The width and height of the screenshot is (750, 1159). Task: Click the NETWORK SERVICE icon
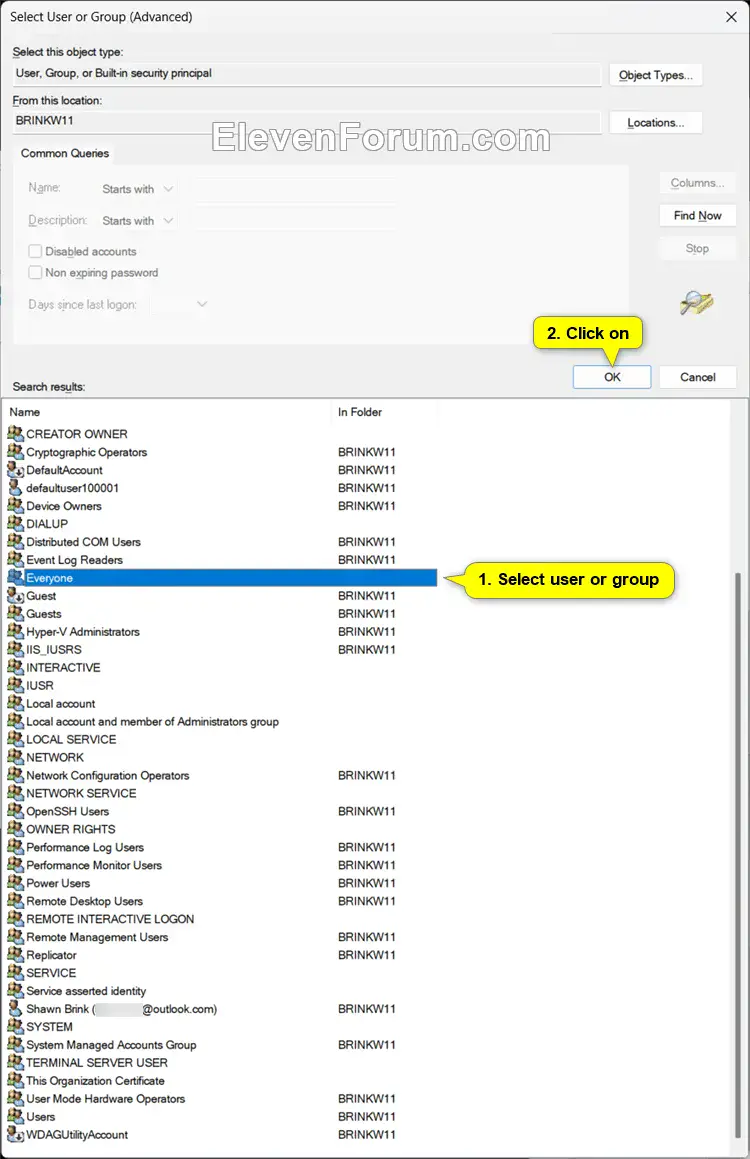point(16,793)
